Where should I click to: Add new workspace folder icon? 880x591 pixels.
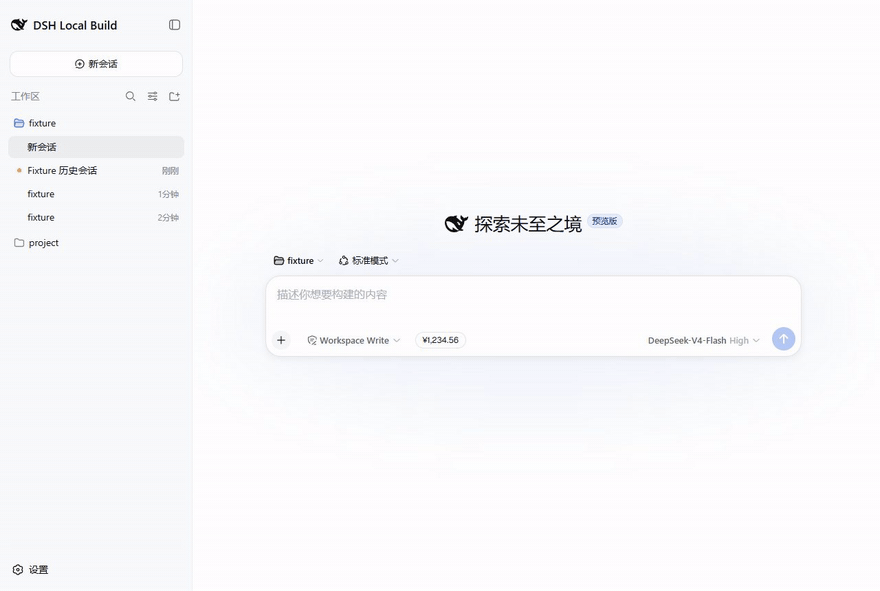(x=175, y=97)
